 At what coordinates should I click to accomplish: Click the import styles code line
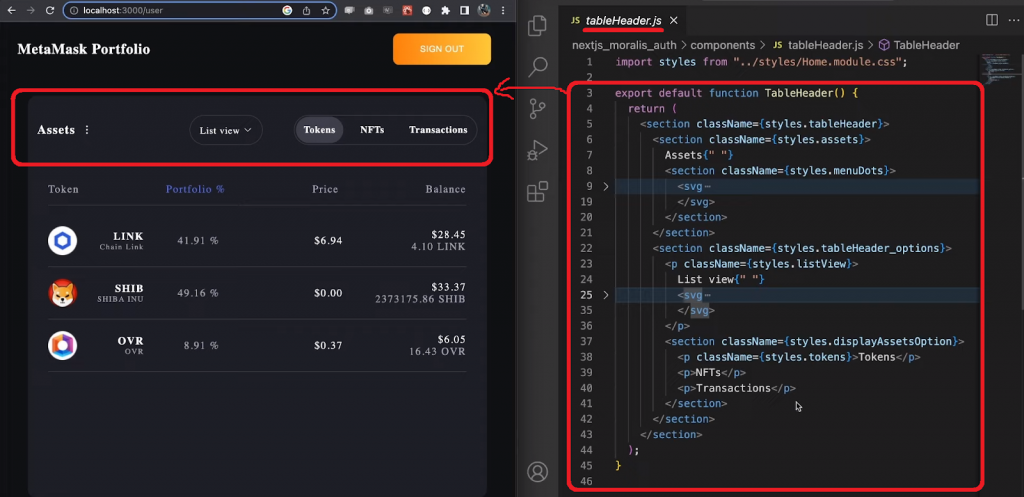(761, 62)
